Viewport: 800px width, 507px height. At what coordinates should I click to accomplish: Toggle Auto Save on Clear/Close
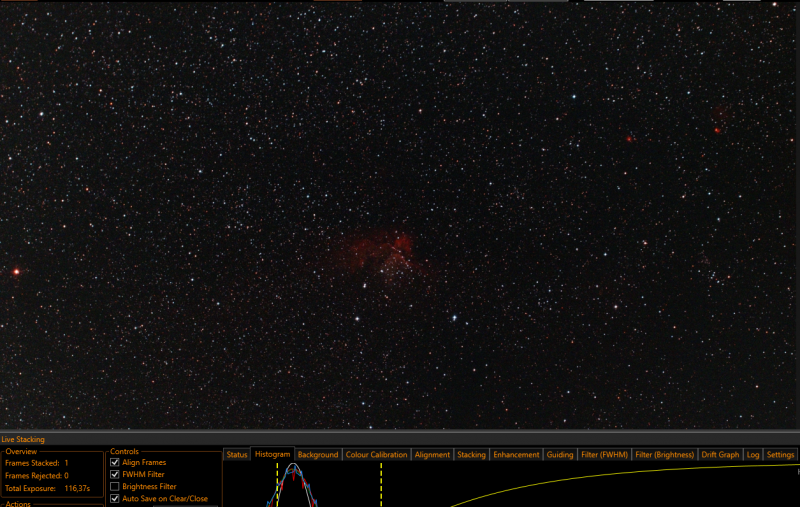click(x=115, y=499)
